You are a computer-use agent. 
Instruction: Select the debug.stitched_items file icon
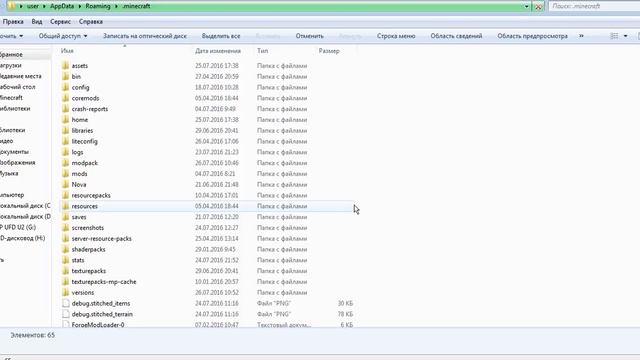tap(65, 303)
